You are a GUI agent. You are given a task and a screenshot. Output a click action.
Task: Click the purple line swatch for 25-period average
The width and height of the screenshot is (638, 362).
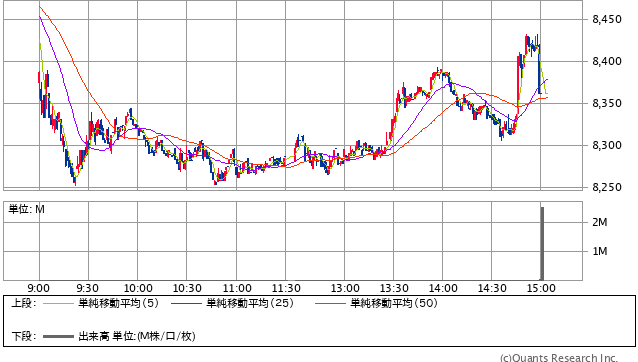click(186, 303)
